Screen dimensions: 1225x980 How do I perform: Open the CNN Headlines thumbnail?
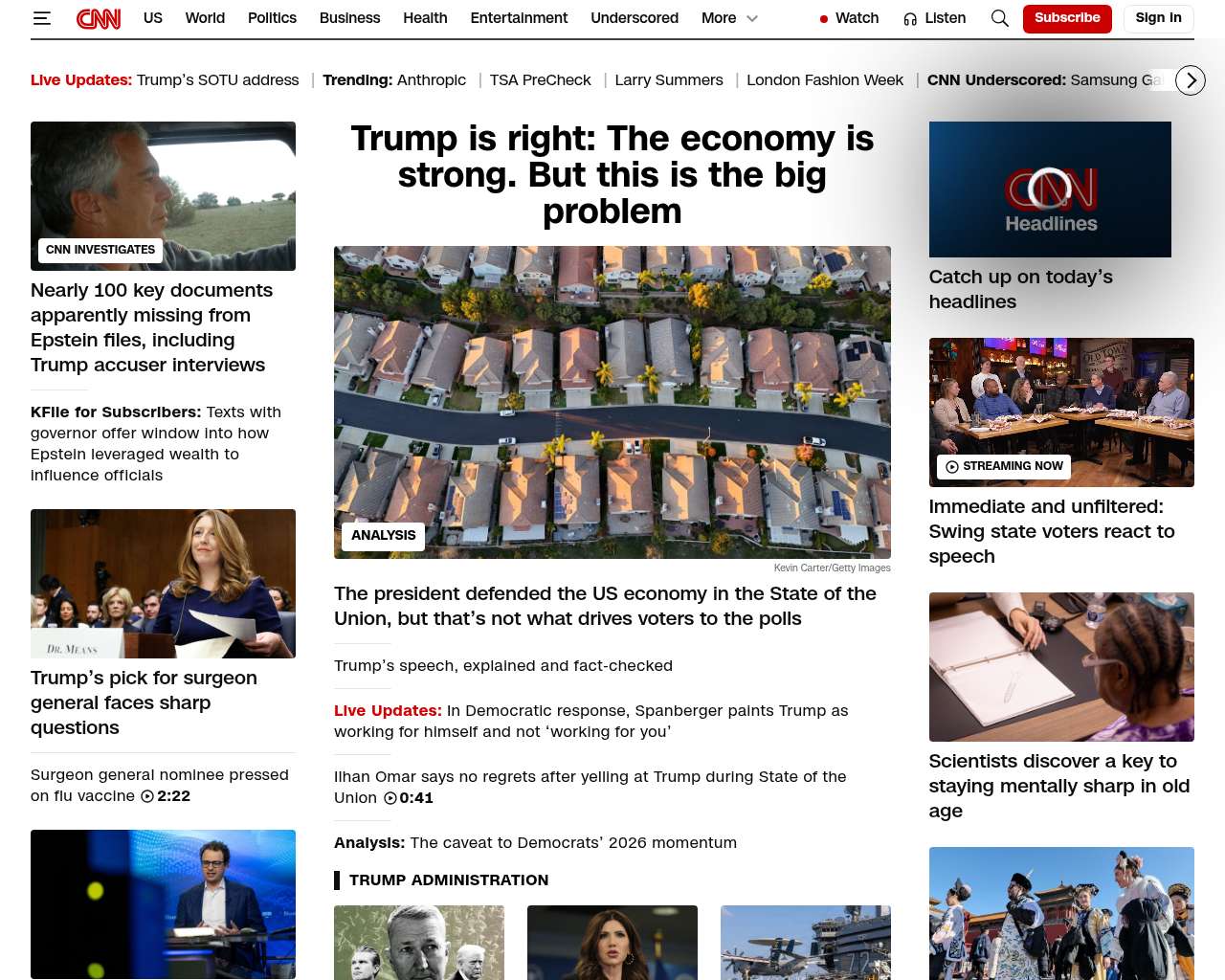coord(1050,189)
